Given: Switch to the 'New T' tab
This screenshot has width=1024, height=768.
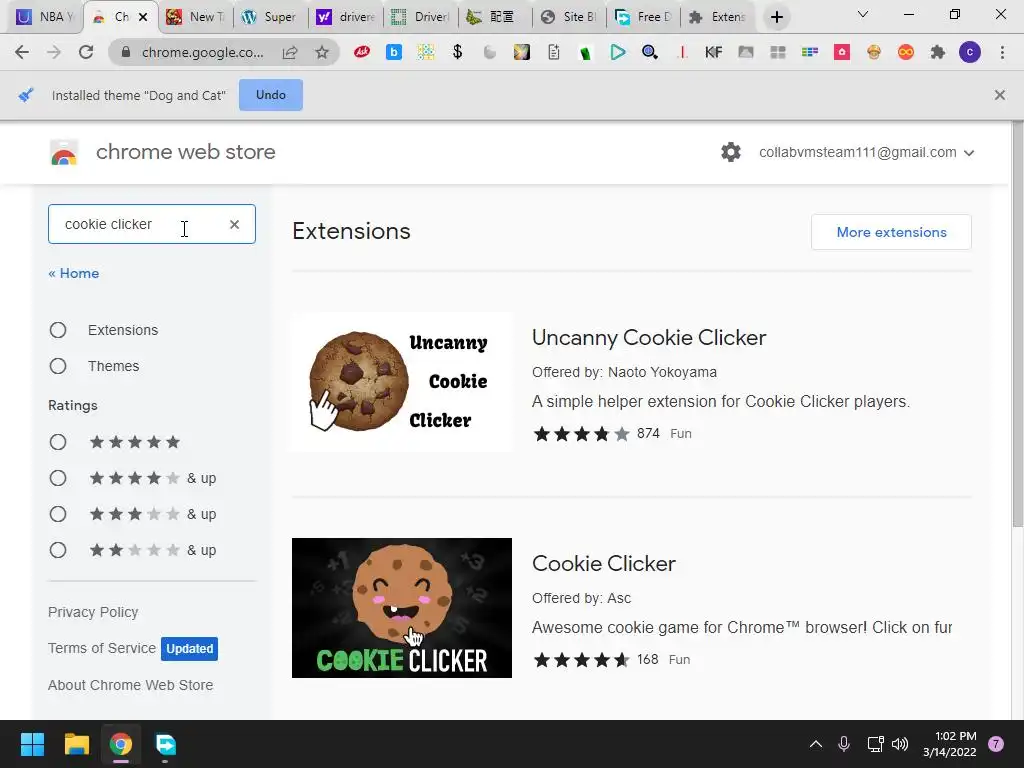Looking at the screenshot, I should [196, 17].
